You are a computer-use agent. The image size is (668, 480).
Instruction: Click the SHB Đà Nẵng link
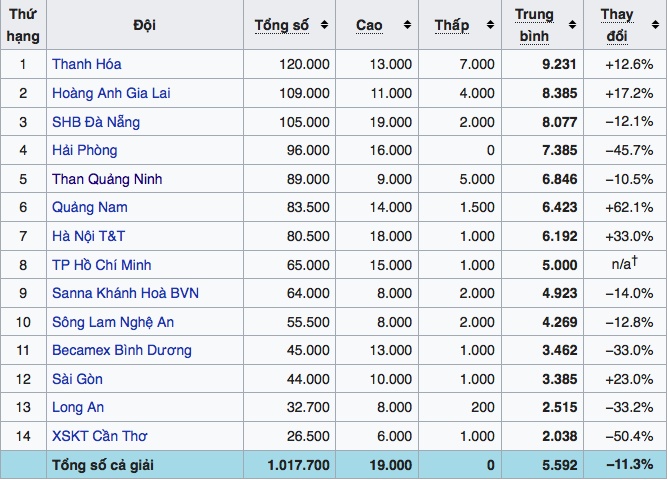[x=96, y=122]
